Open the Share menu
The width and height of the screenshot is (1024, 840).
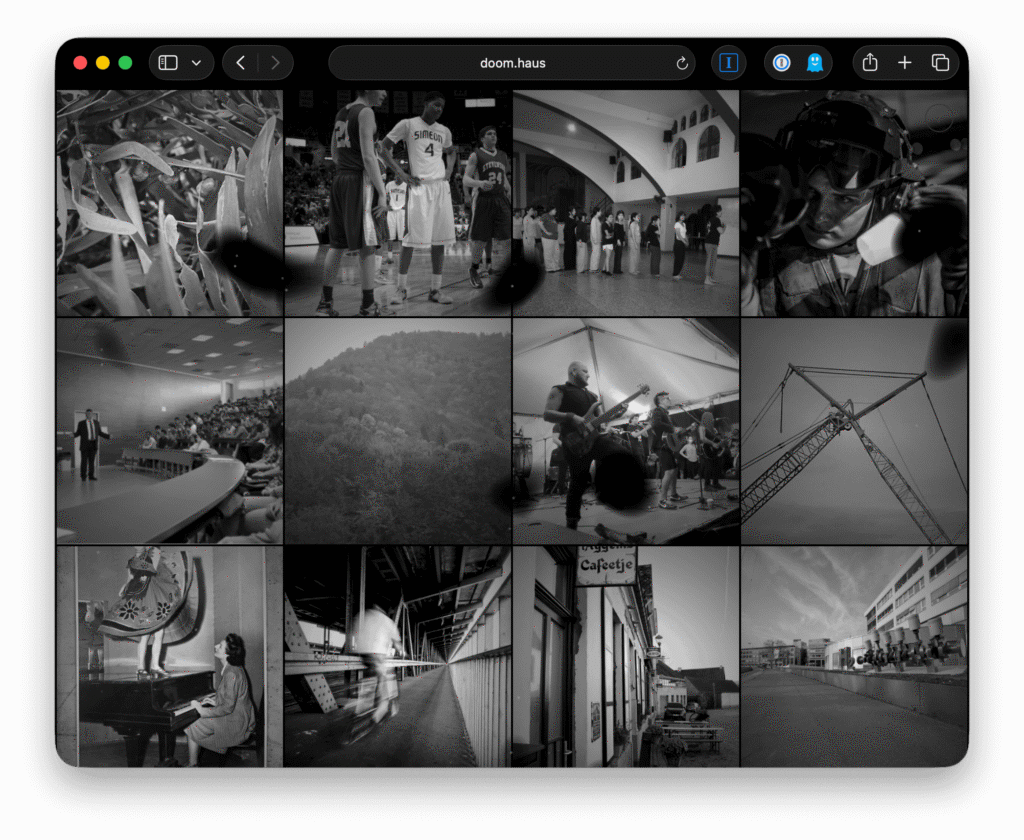870,63
